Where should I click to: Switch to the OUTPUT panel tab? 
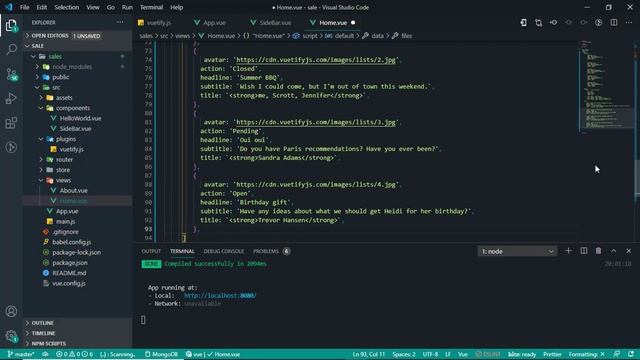[151, 251]
